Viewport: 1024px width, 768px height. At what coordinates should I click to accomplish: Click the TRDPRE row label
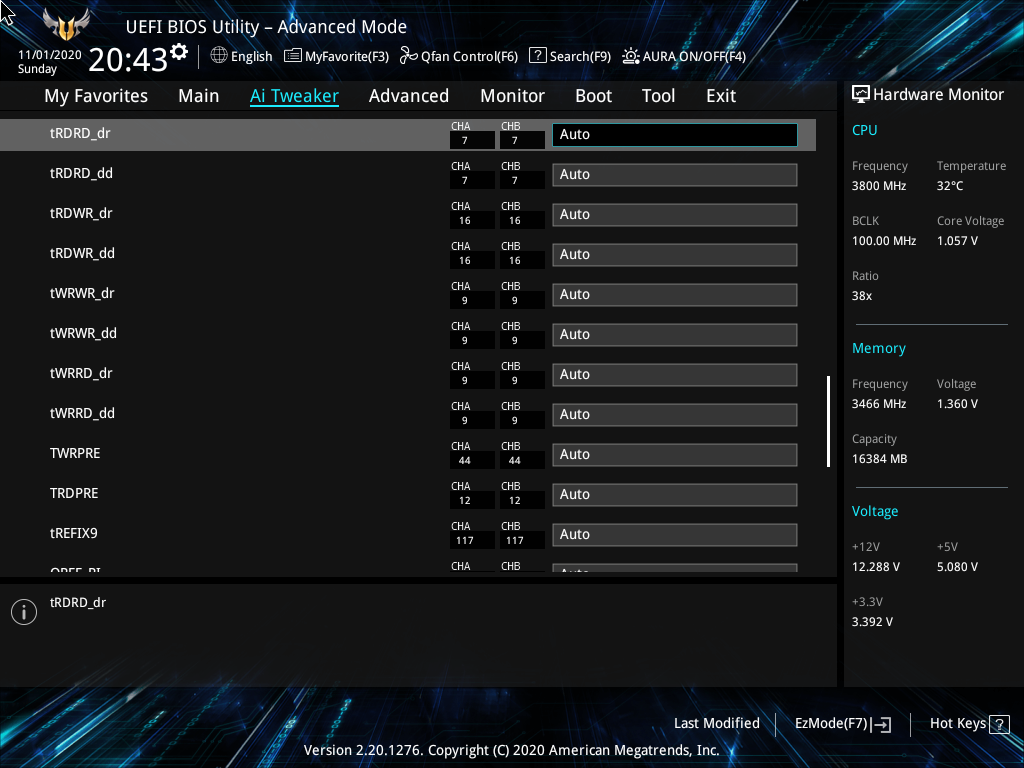(x=74, y=494)
